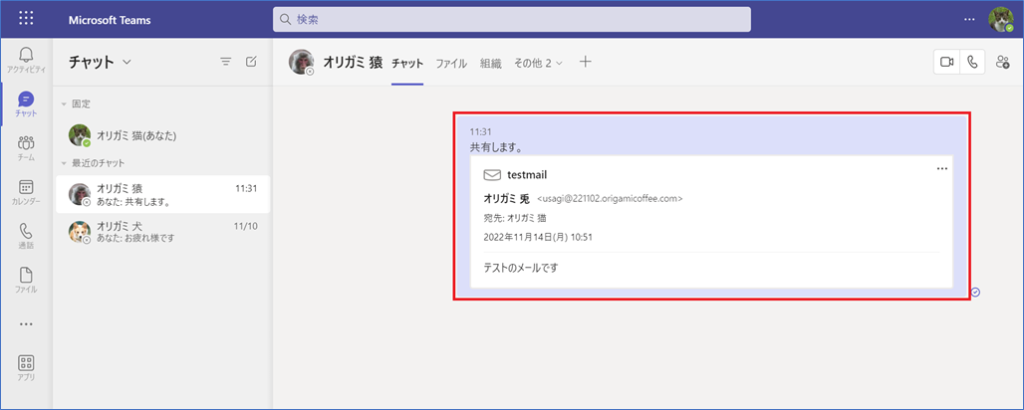Click the 11/10 date in chat list
1024x410 pixels.
246,226
